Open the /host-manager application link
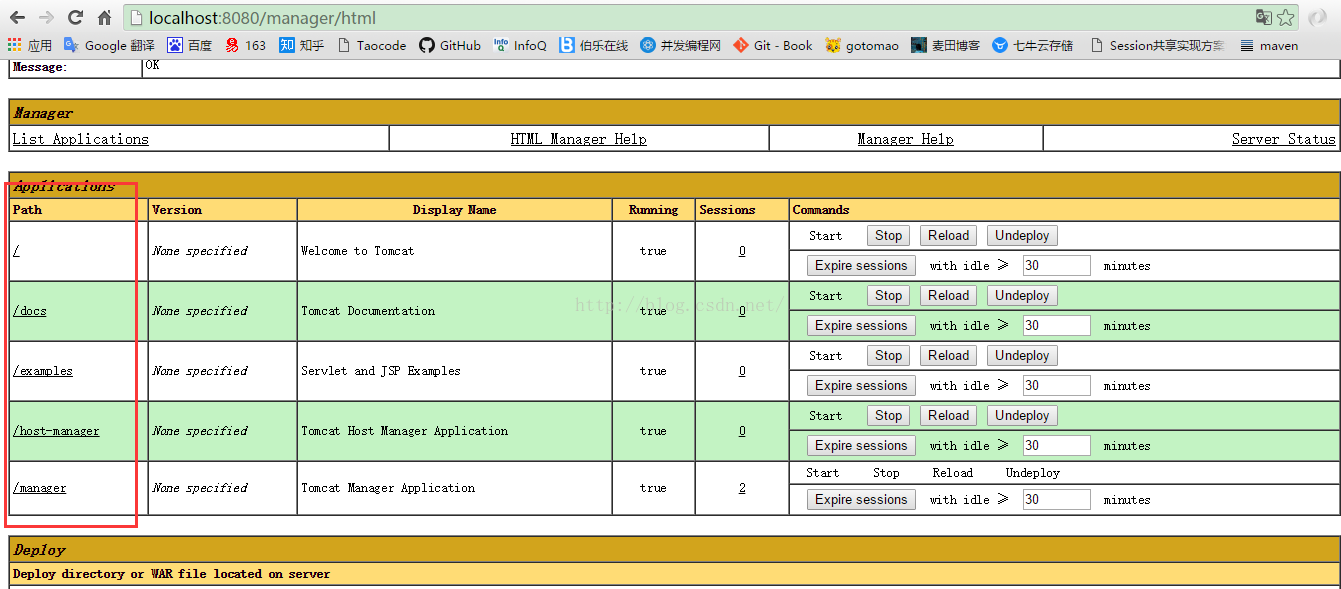1341x589 pixels. [56, 431]
